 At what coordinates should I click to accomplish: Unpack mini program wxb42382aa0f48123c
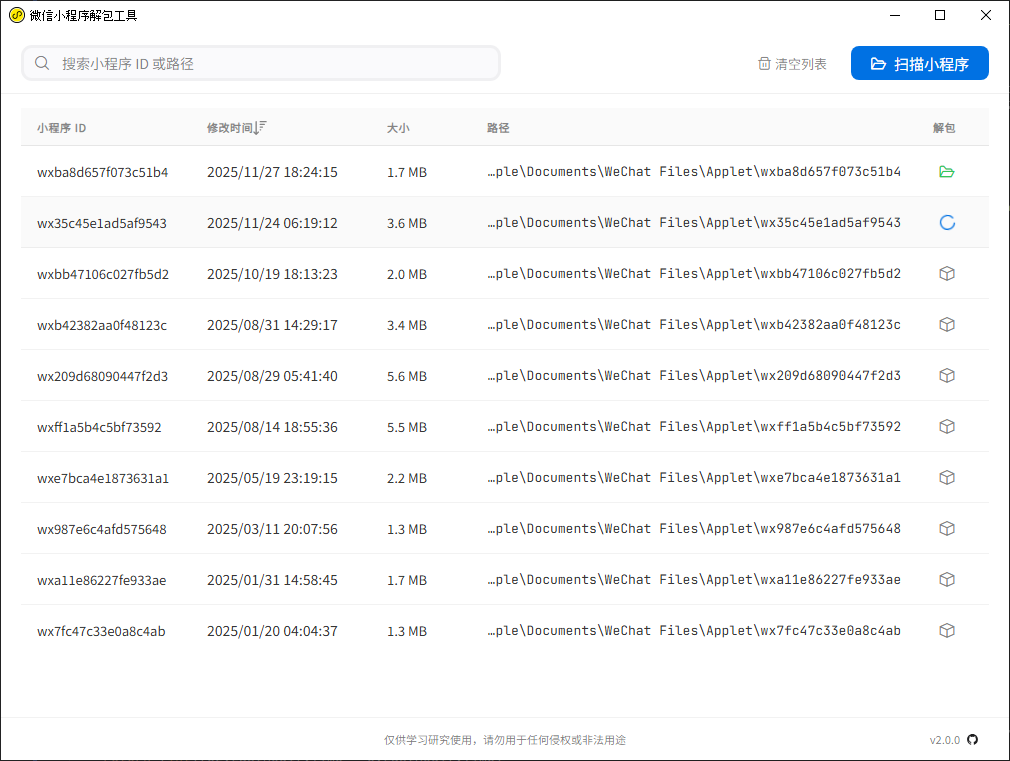point(946,325)
